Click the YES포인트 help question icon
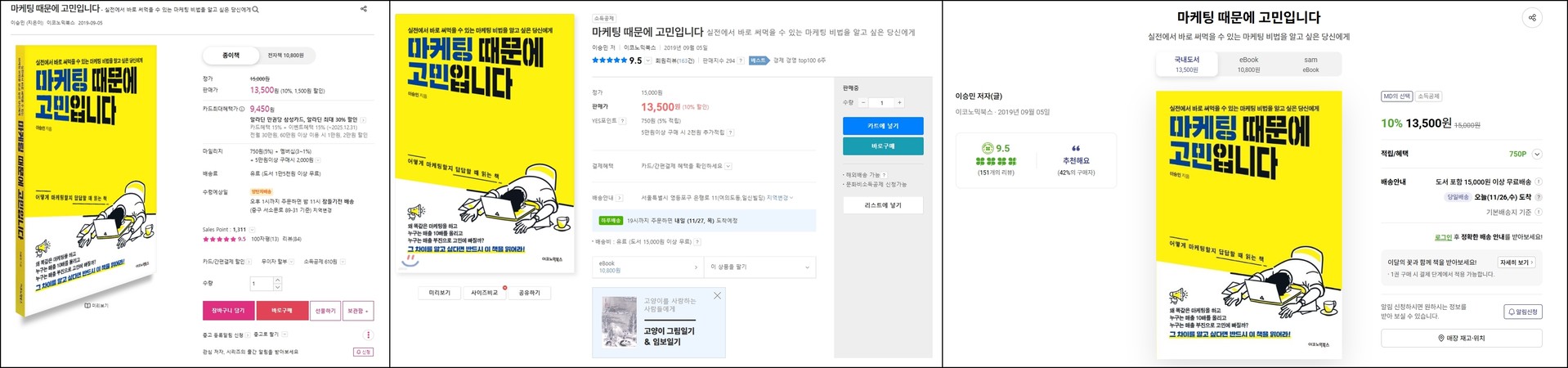Image resolution: width=1568 pixels, height=368 pixels. [x=623, y=121]
